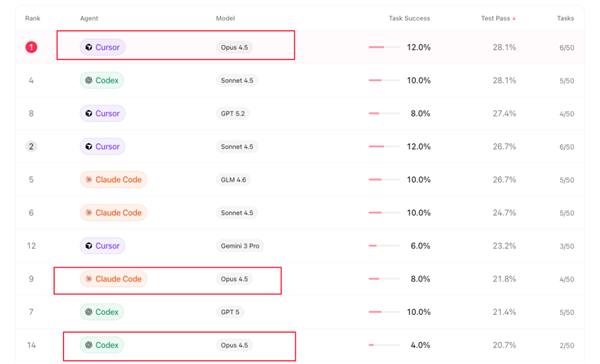This screenshot has width=600, height=364.
Task: Click the progress bar in the GLM 4.6 row
Action: coord(384,180)
